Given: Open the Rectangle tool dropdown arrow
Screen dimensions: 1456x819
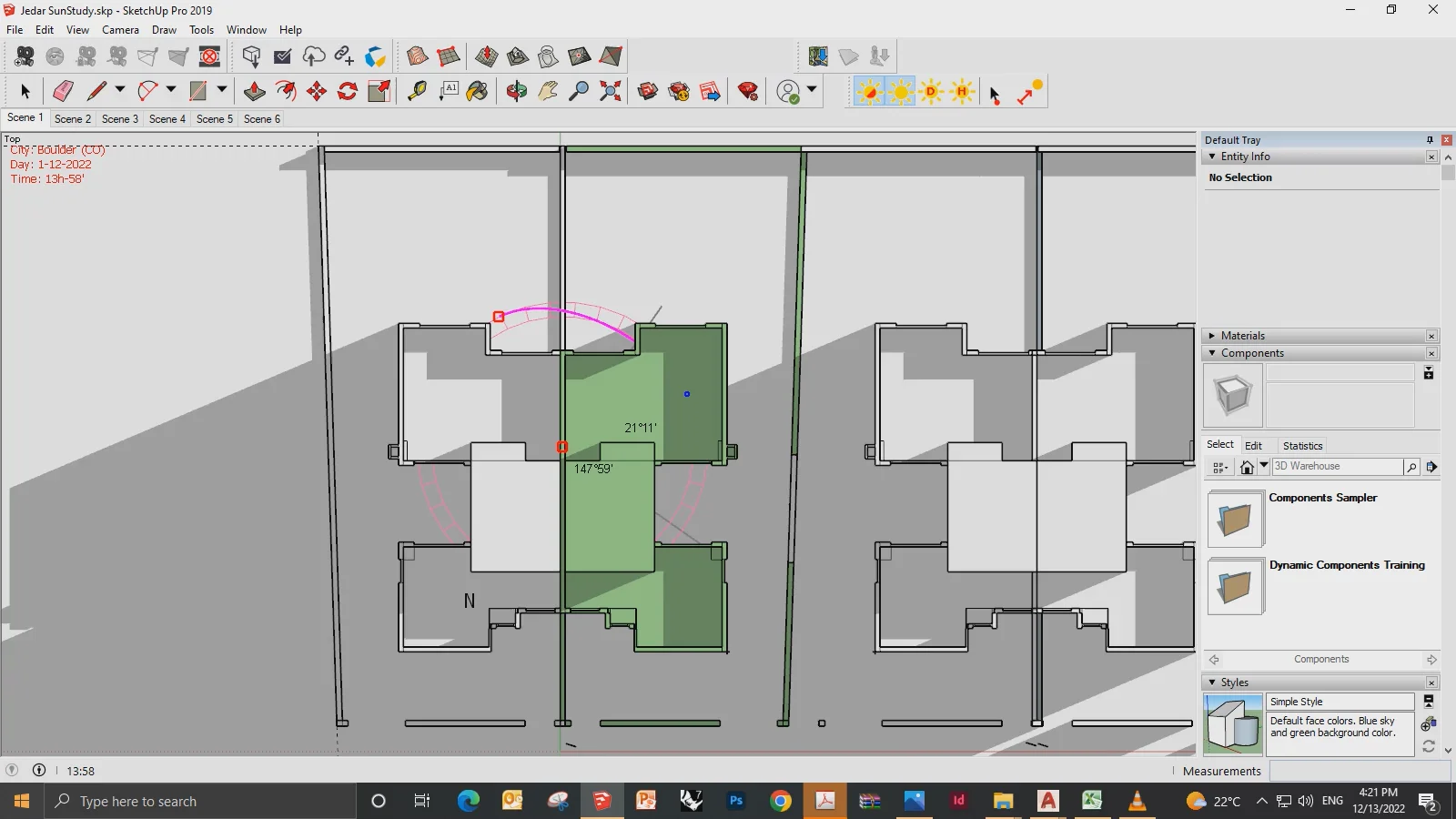Looking at the screenshot, I should pos(221,89).
